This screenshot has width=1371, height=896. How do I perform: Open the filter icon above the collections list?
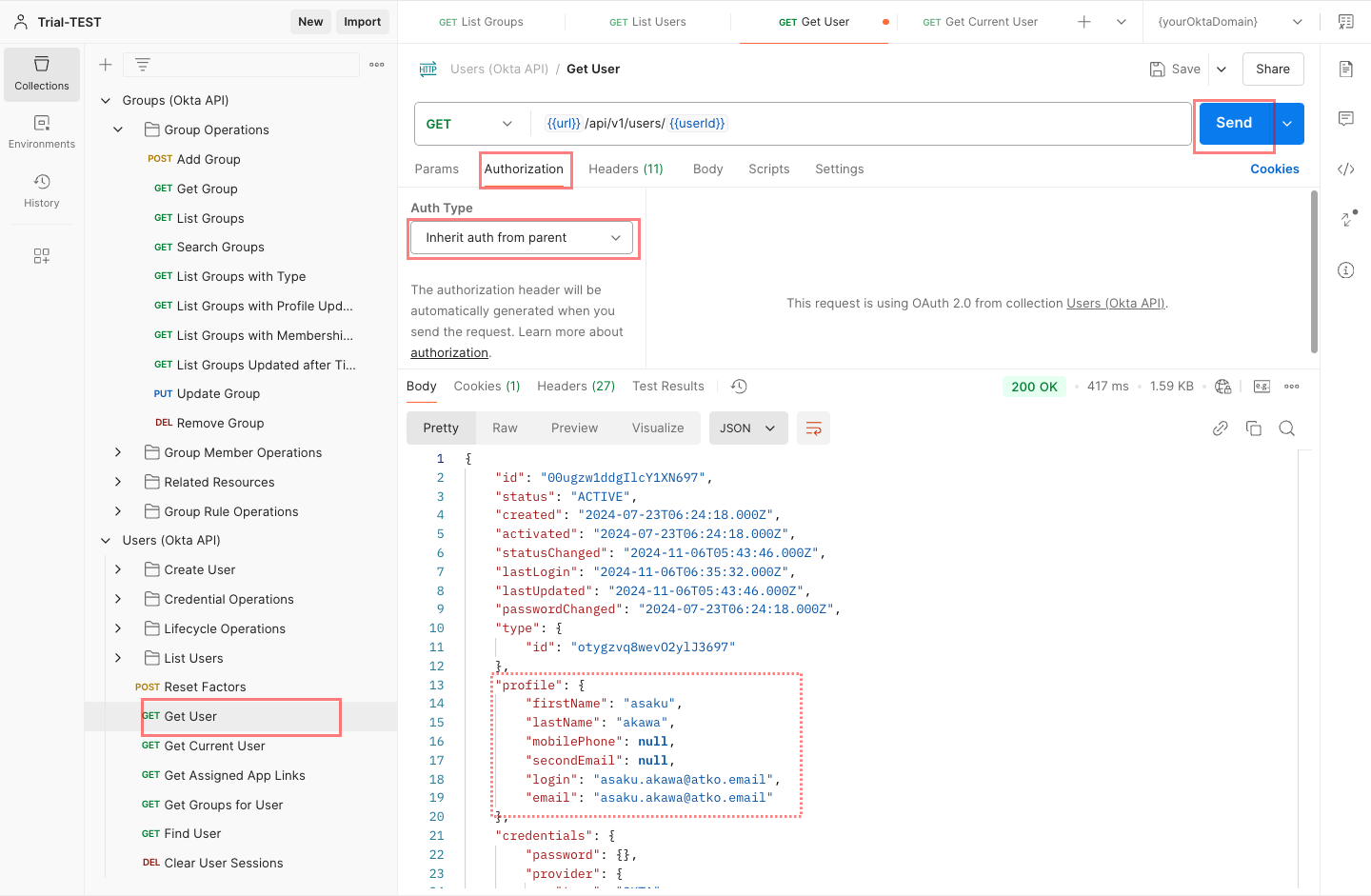(x=141, y=64)
